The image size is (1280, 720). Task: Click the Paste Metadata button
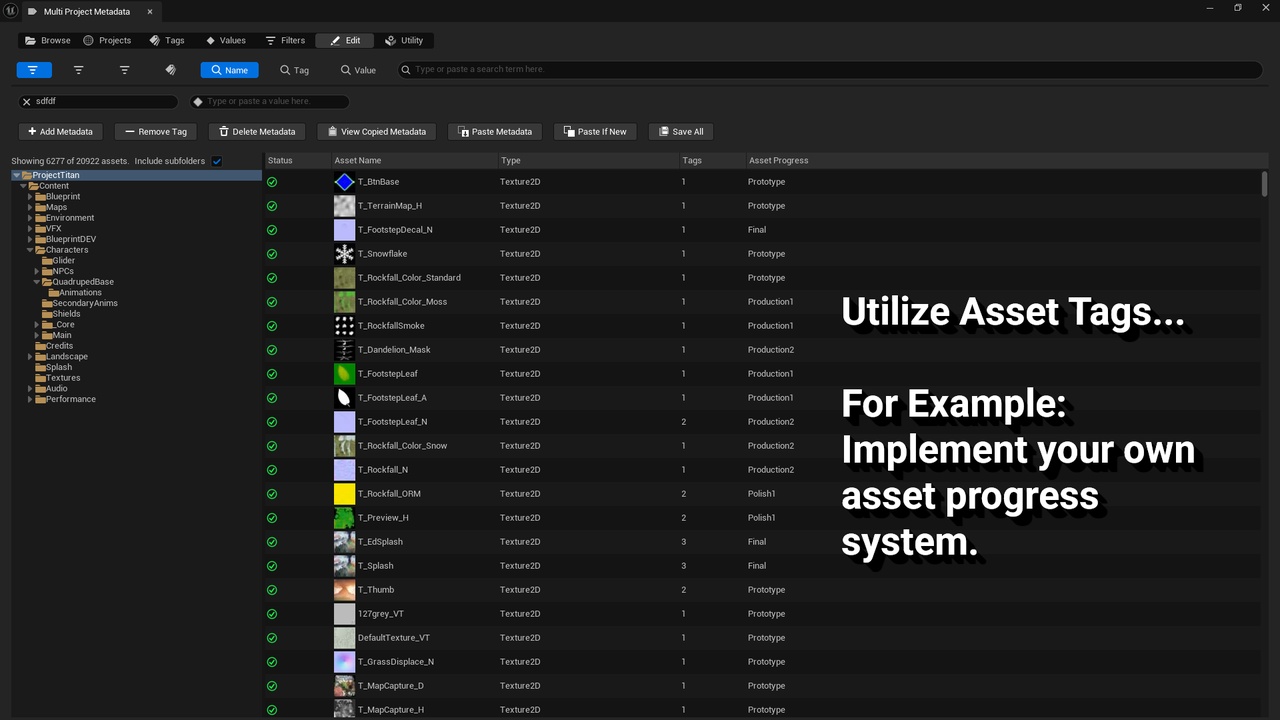point(494,132)
